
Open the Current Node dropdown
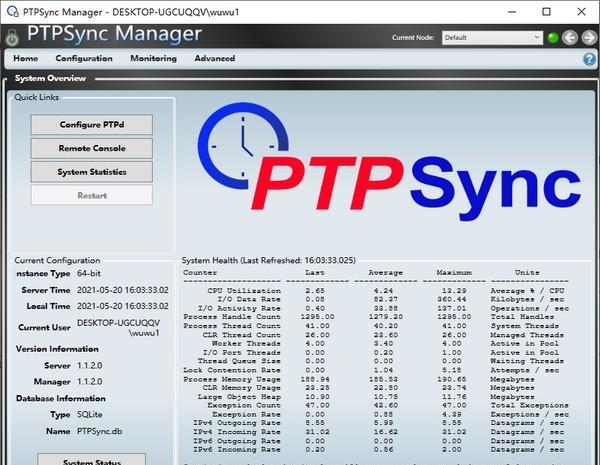[492, 38]
